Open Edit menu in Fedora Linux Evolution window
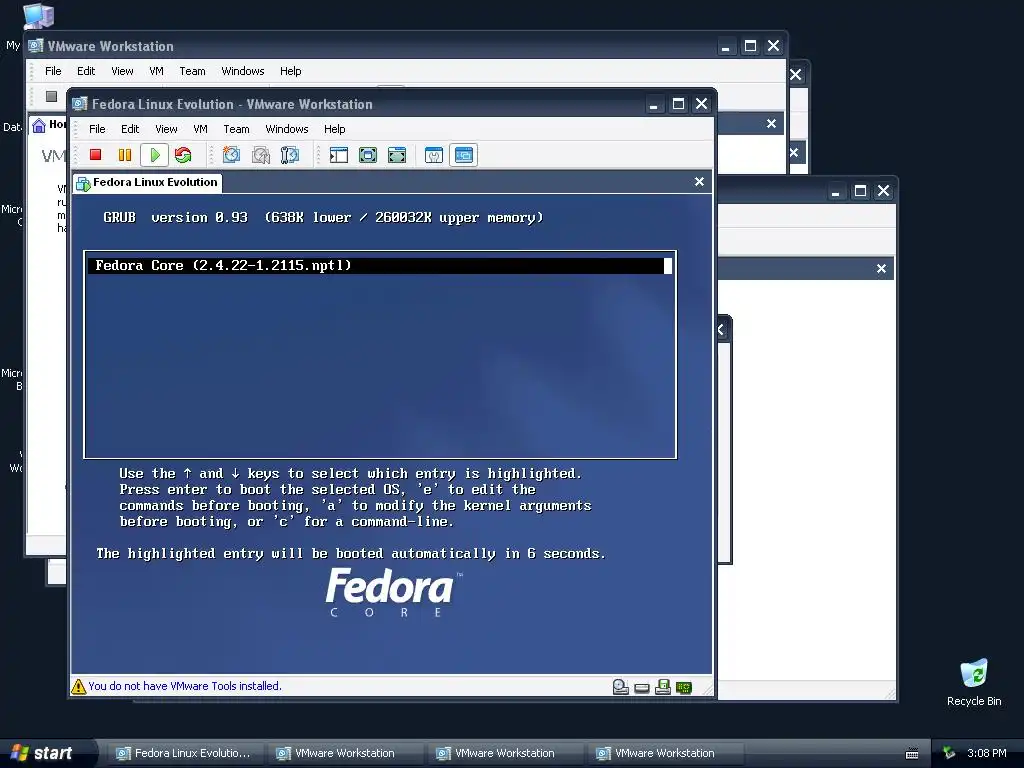Viewport: 1024px width, 768px height. pos(130,129)
